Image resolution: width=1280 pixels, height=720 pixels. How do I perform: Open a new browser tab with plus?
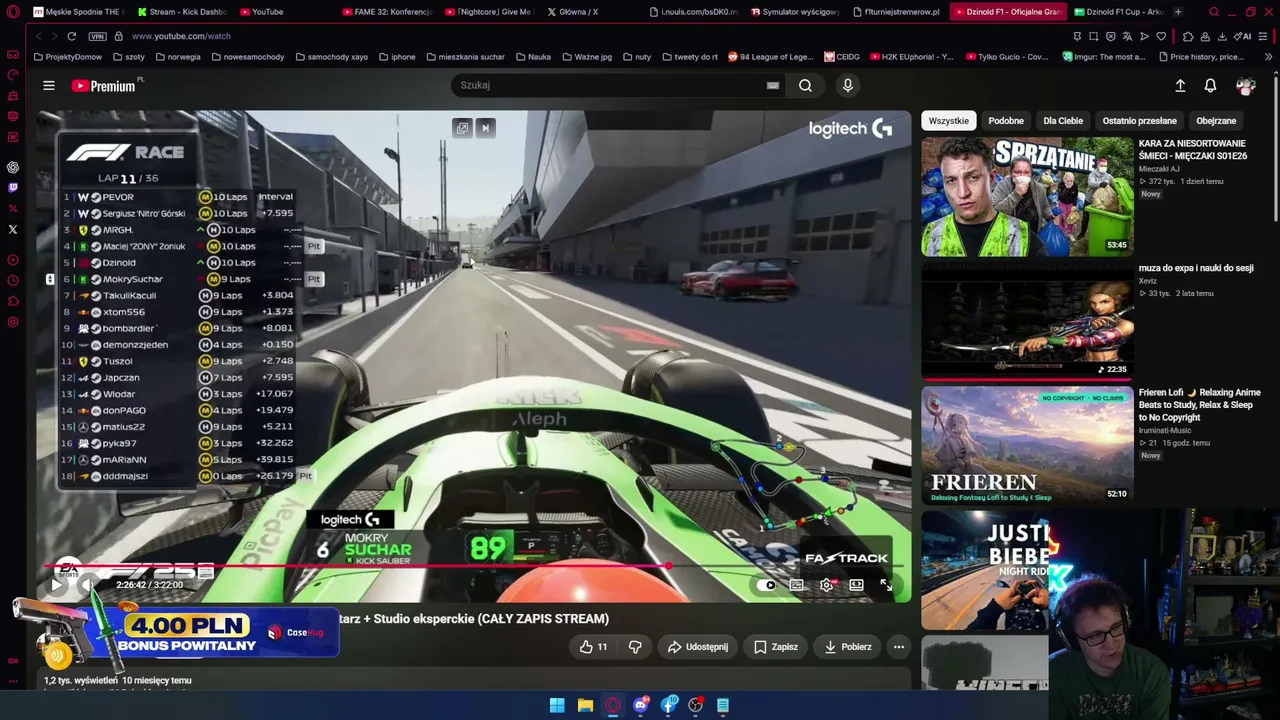(x=1178, y=12)
